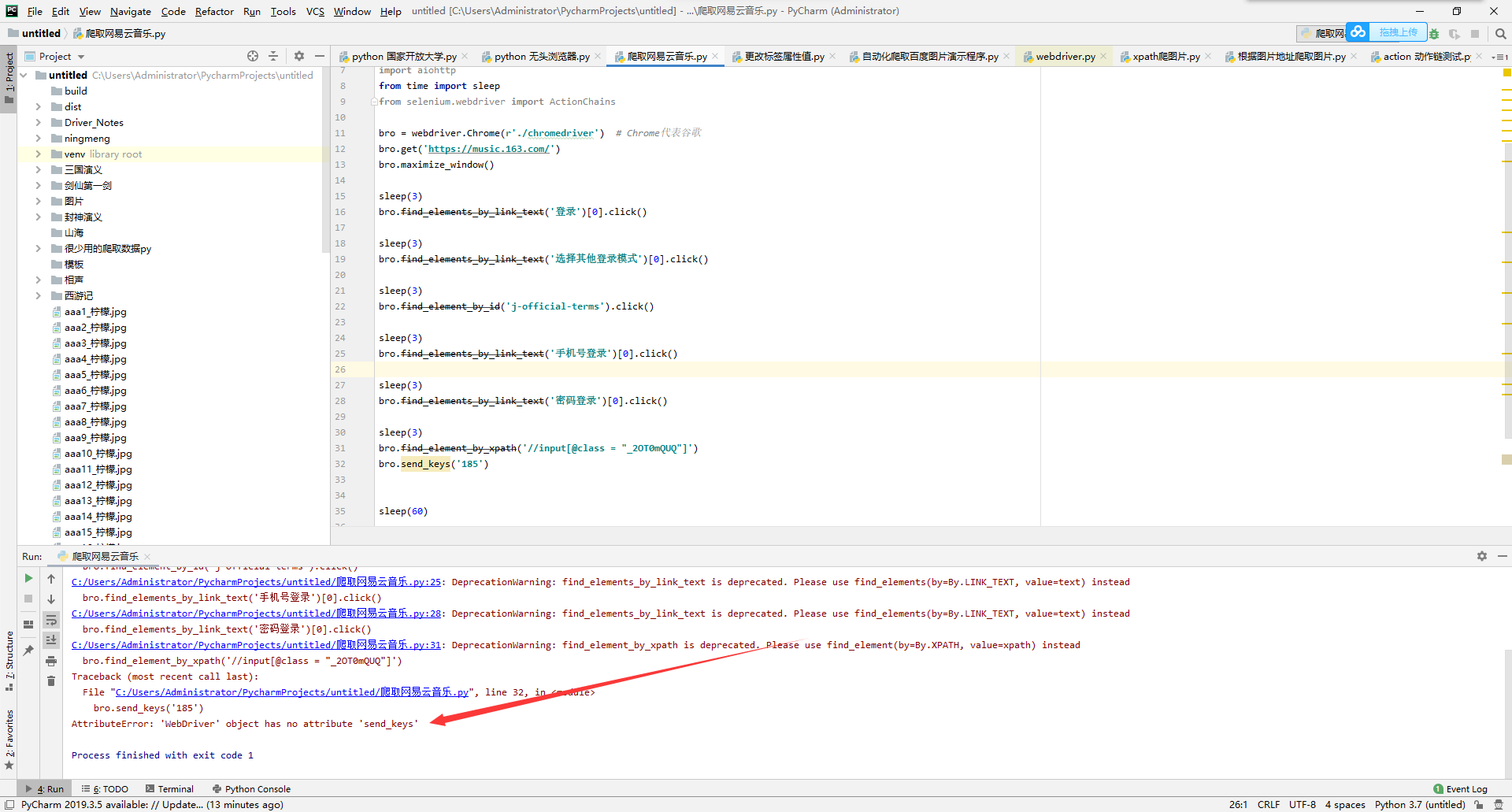Select aaa5_柠檬.jpg in project tree

click(95, 375)
